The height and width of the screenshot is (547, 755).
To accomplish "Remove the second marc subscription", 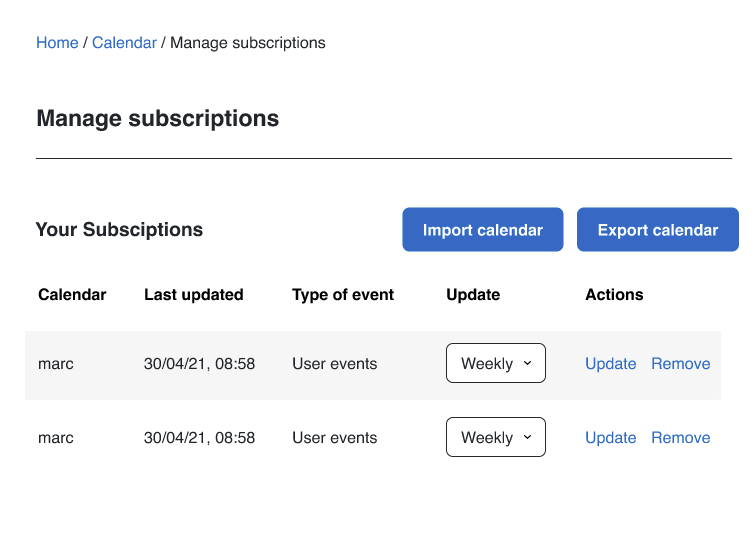I will pyautogui.click(x=680, y=438).
